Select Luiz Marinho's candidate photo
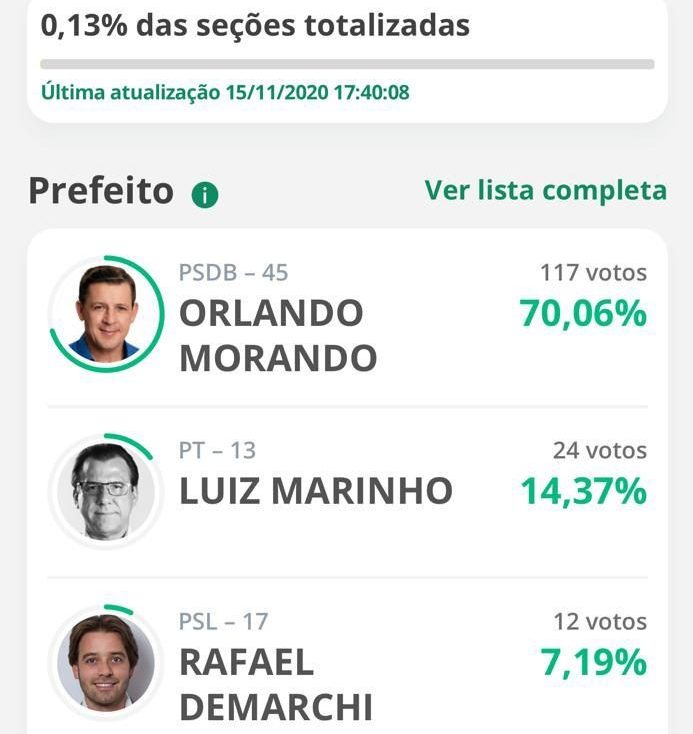Screen dimensions: 693x734 click(x=106, y=491)
